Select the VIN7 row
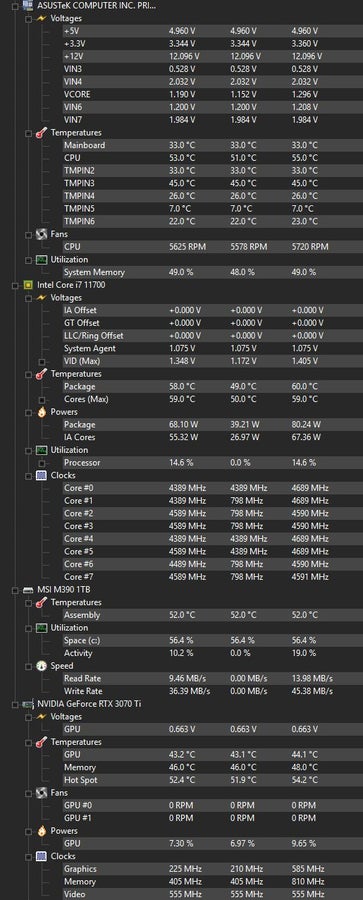Viewport: 363px width, 900px height. pos(213,119)
